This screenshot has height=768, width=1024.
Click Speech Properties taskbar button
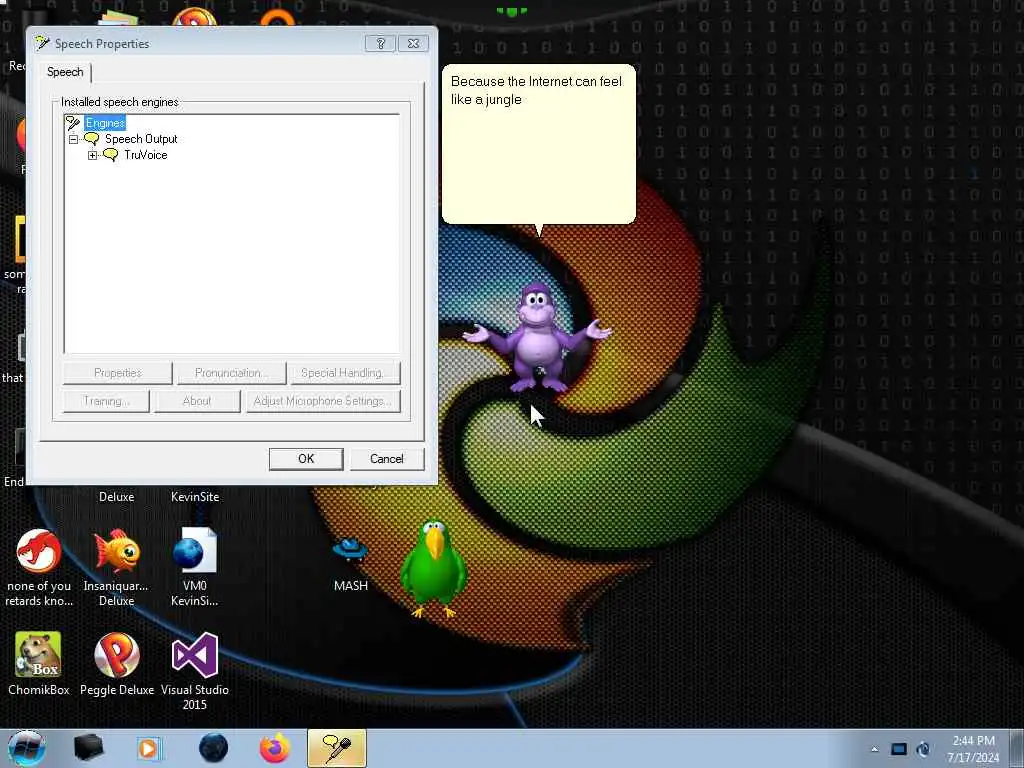337,748
